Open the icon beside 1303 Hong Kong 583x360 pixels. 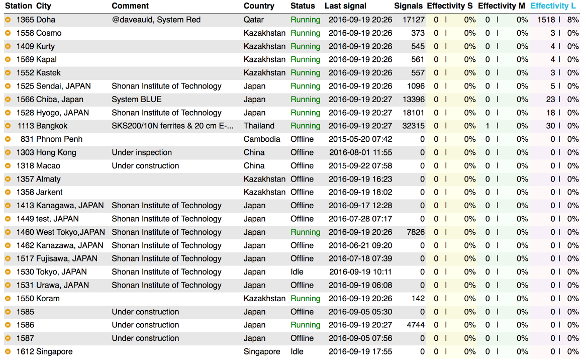(7, 152)
